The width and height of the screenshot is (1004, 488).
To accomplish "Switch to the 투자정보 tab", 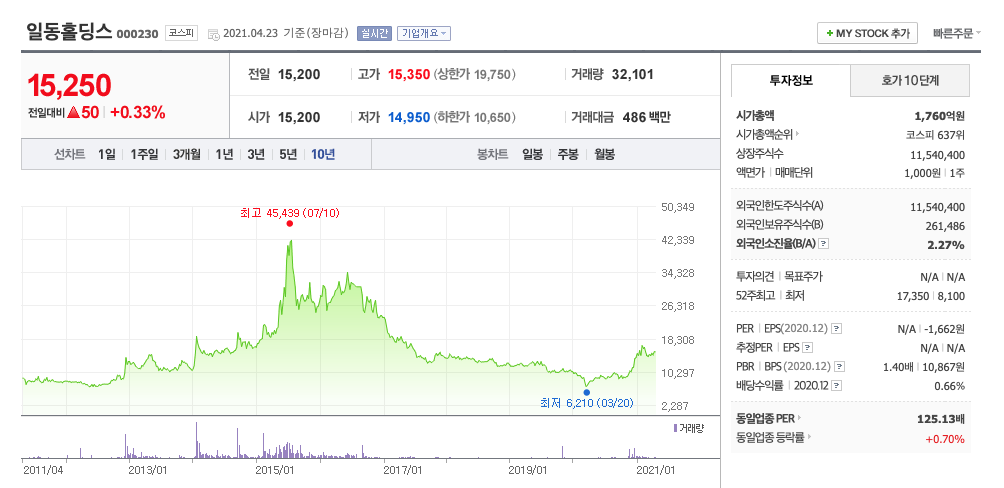I will (791, 81).
